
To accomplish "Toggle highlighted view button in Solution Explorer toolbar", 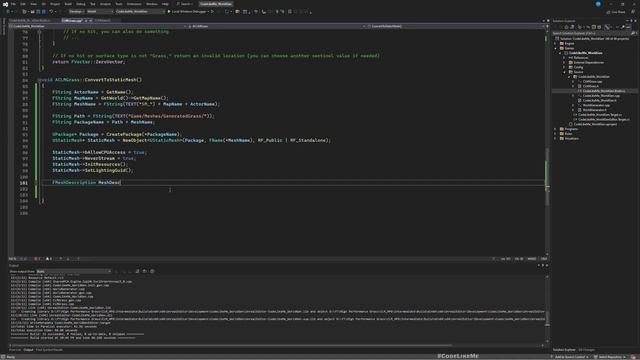I will pos(607,27).
